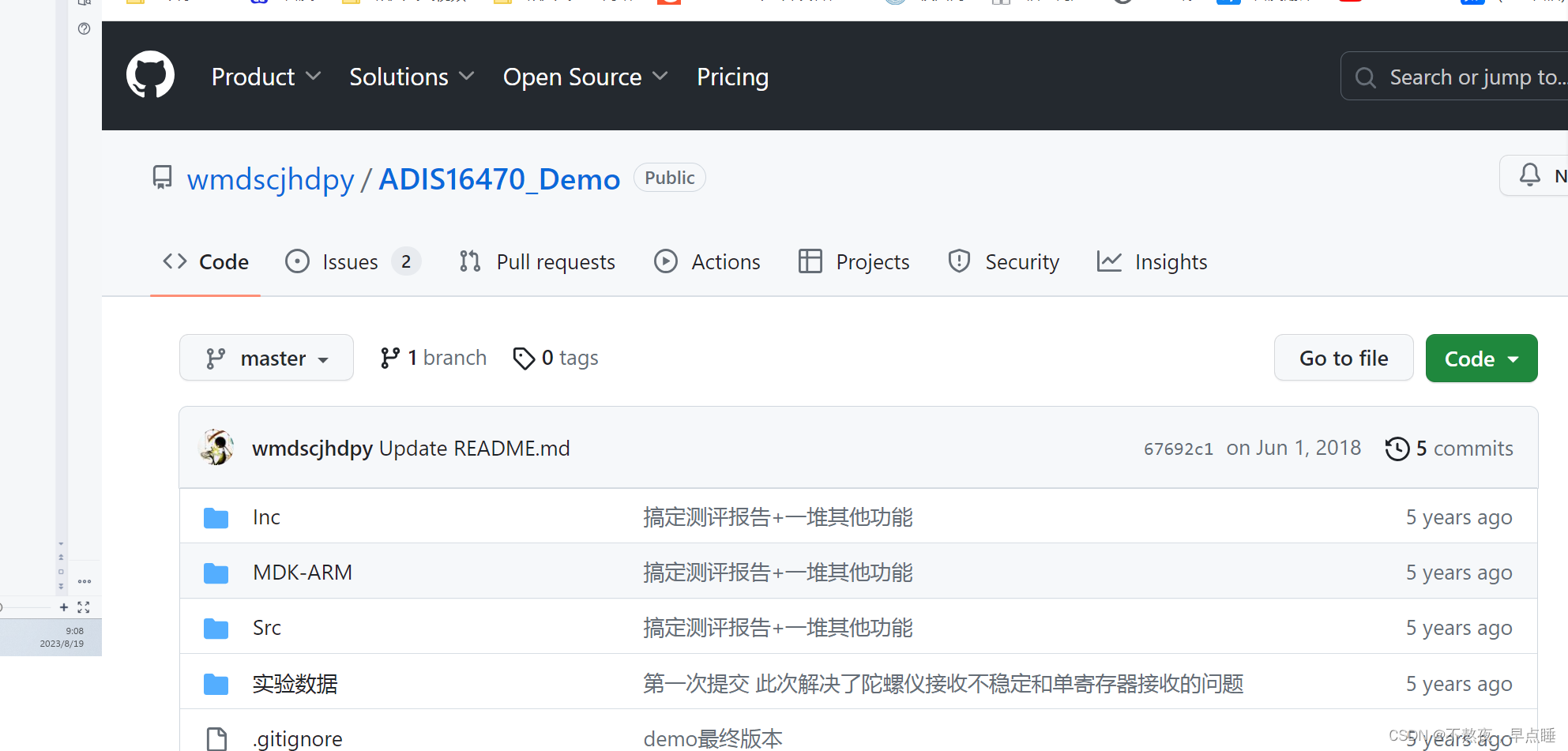Expand the master branch selector
The image size is (1568, 751).
point(266,358)
